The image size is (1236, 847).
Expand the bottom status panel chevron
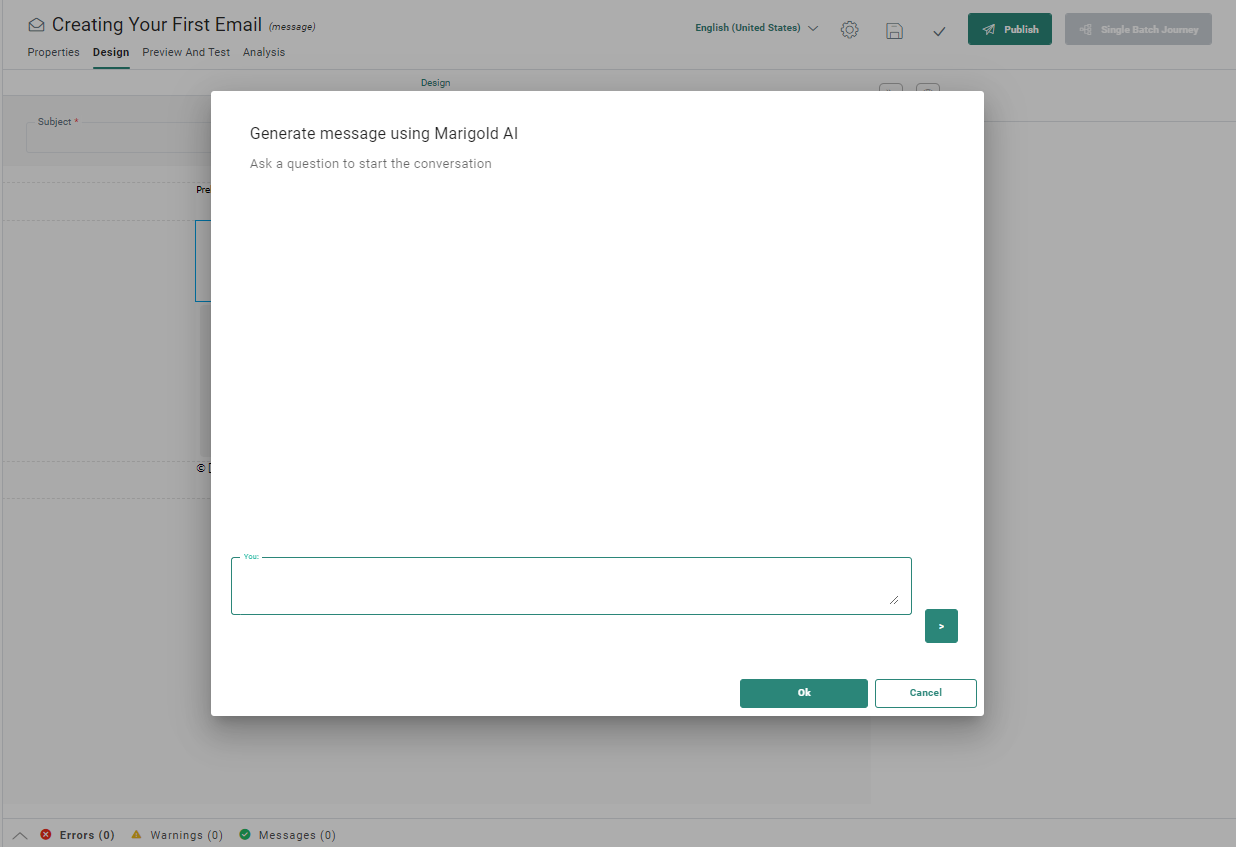19,835
